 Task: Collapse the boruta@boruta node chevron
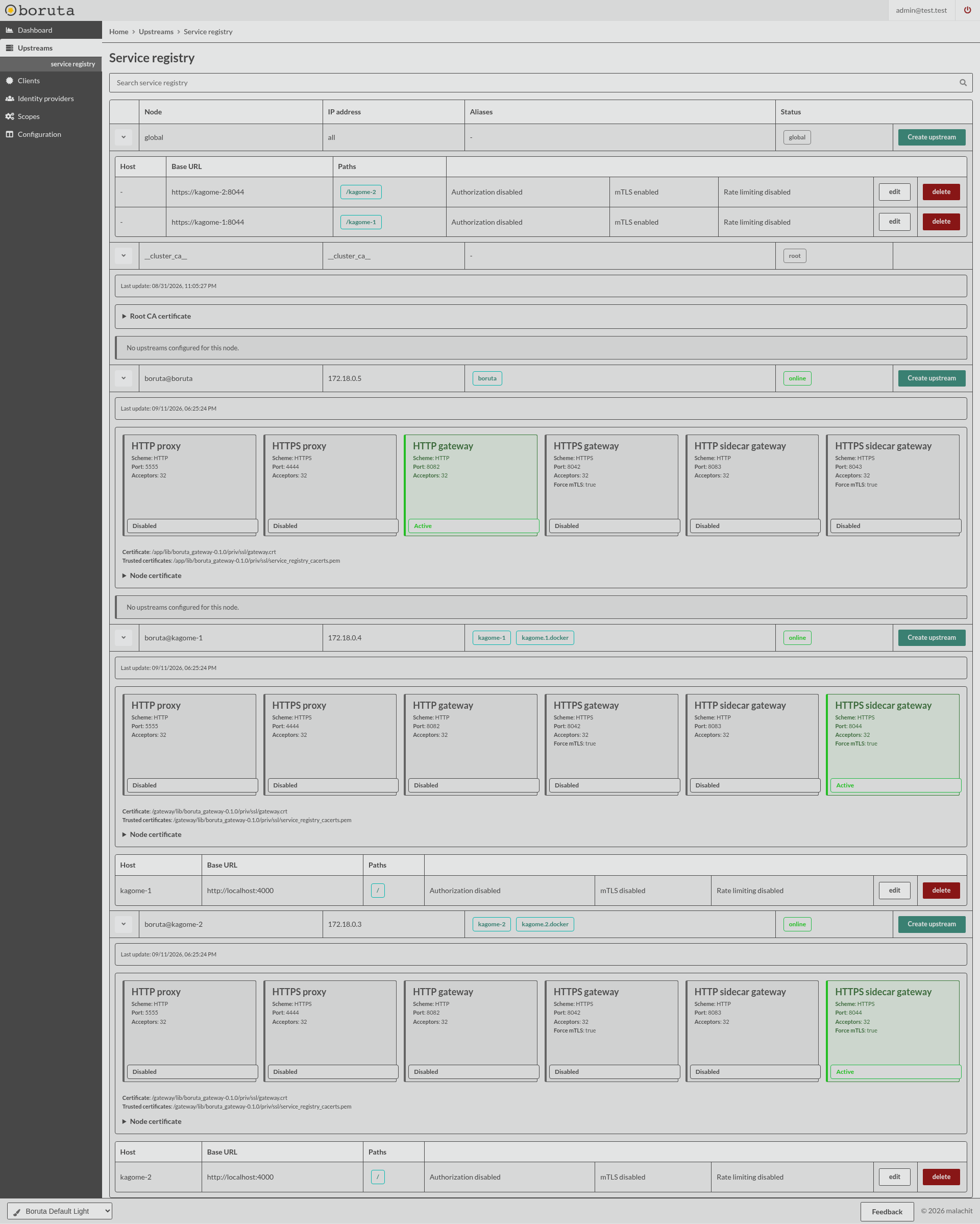tap(124, 378)
